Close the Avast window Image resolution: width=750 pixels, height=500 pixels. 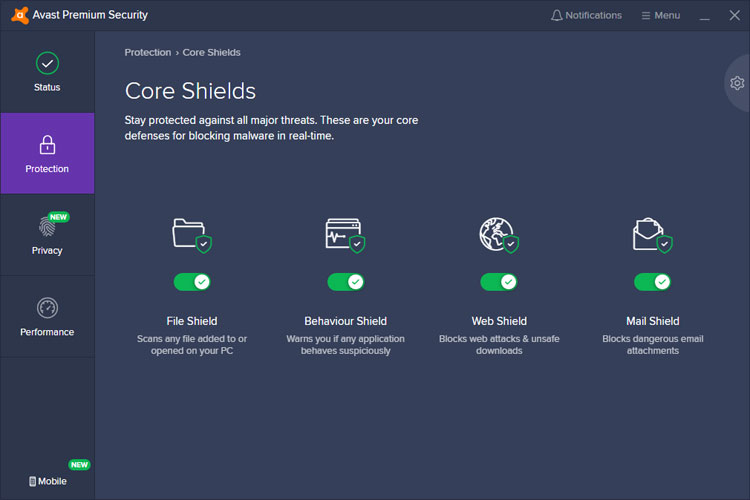735,15
